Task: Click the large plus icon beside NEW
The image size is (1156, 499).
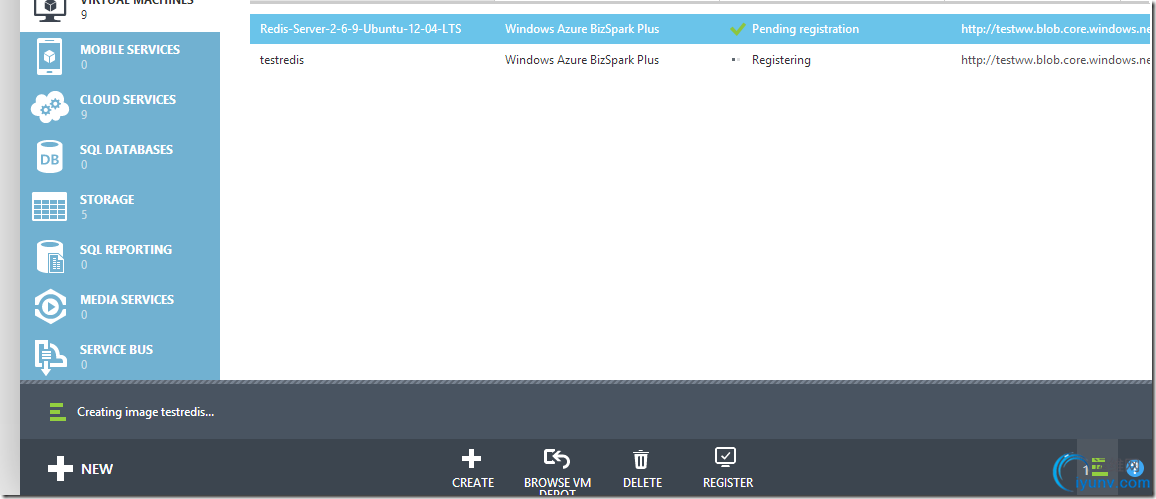Action: click(60, 469)
